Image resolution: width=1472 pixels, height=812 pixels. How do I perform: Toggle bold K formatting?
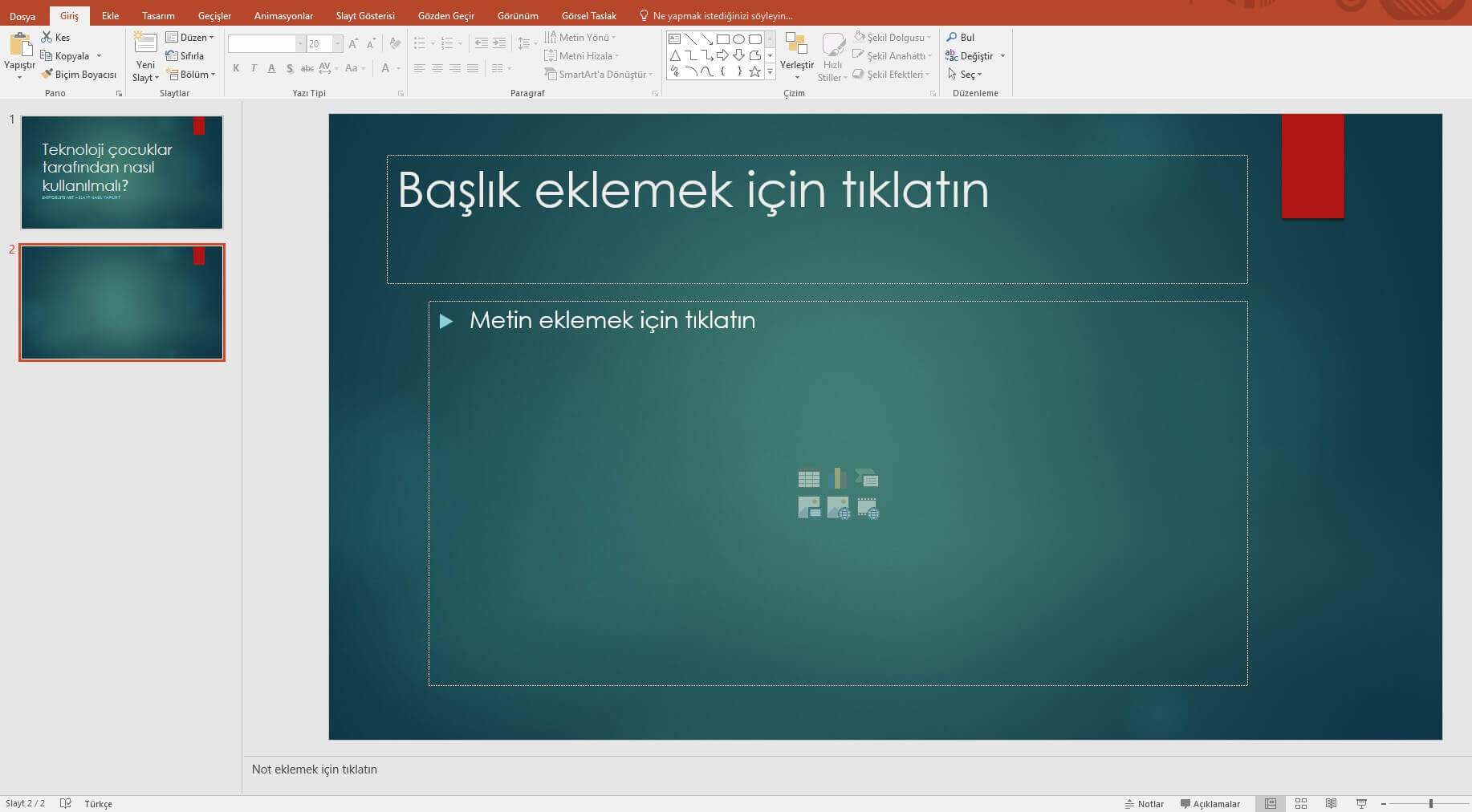[236, 68]
